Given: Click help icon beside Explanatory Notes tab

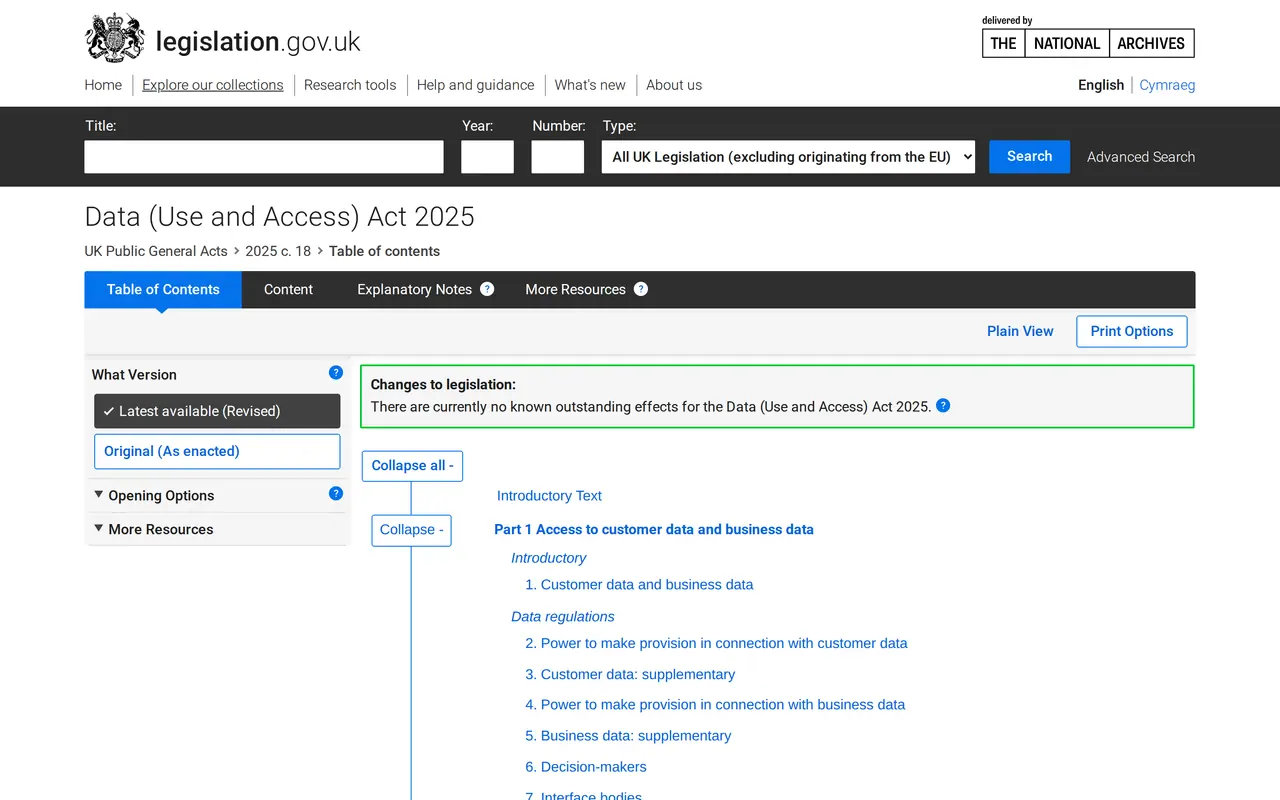Looking at the screenshot, I should pos(487,289).
